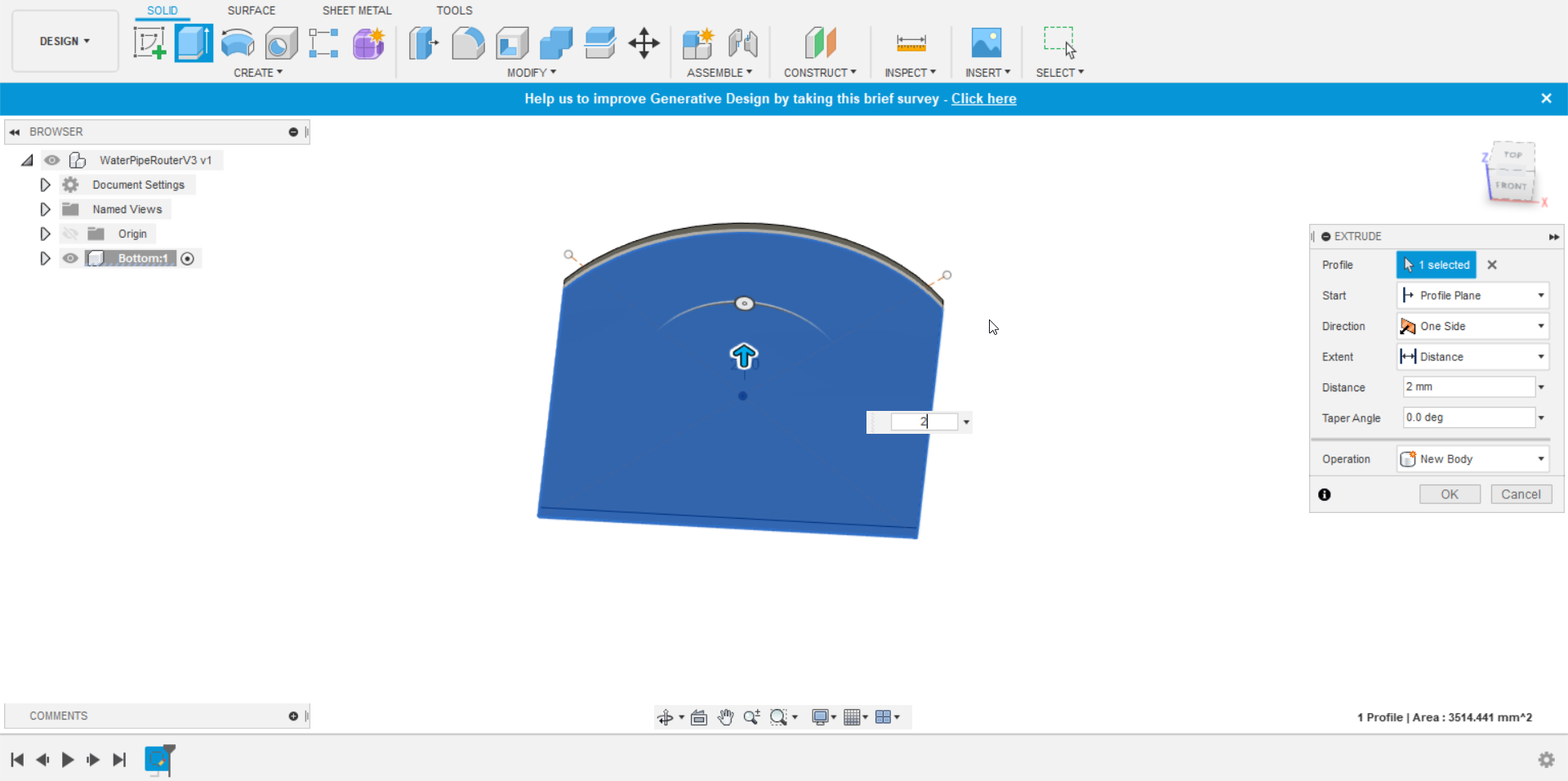Image resolution: width=1568 pixels, height=781 pixels.
Task: Click the Distance 2 mm input field
Action: point(1468,387)
